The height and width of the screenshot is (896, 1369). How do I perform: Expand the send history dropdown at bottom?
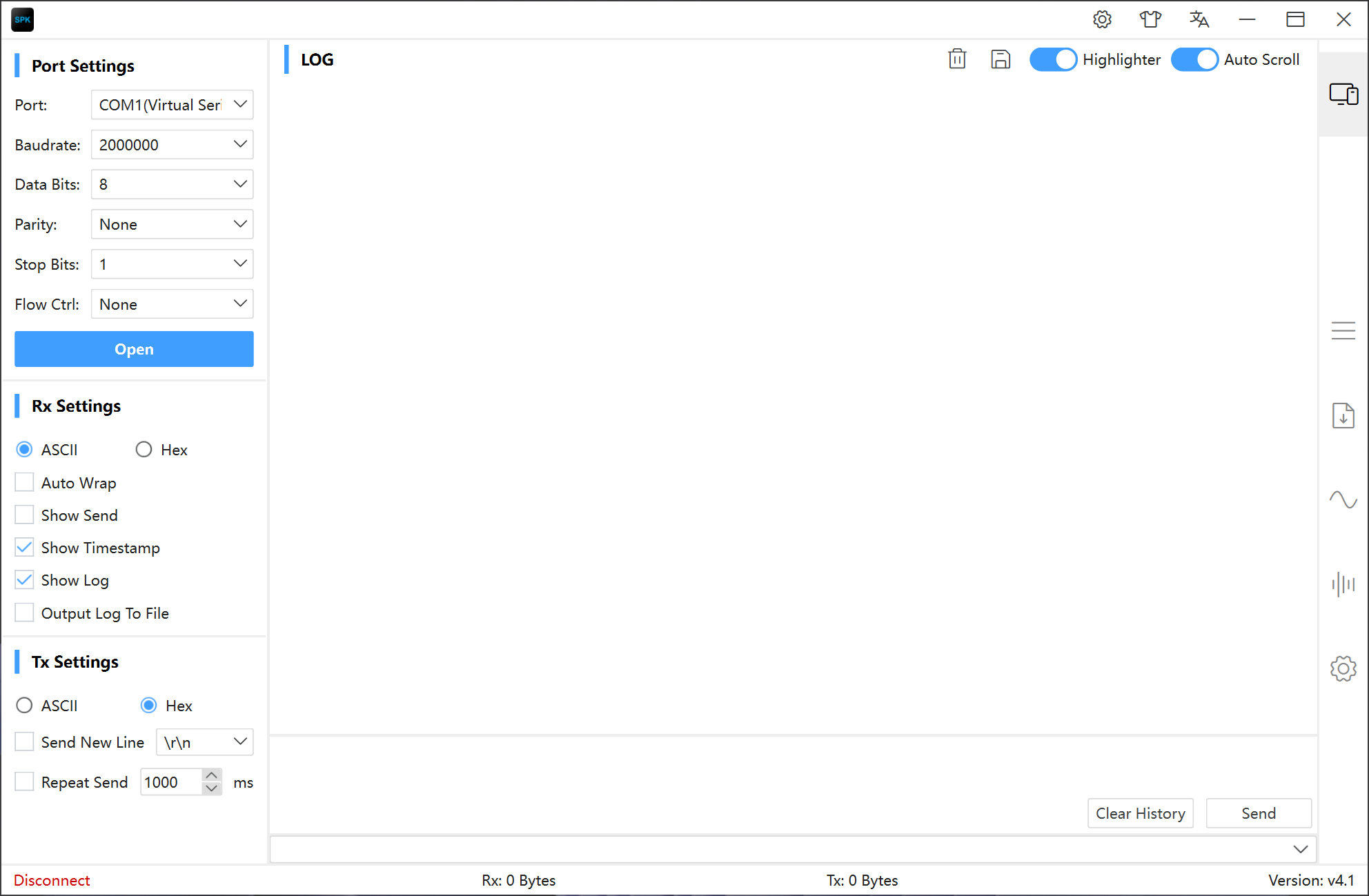1301,849
